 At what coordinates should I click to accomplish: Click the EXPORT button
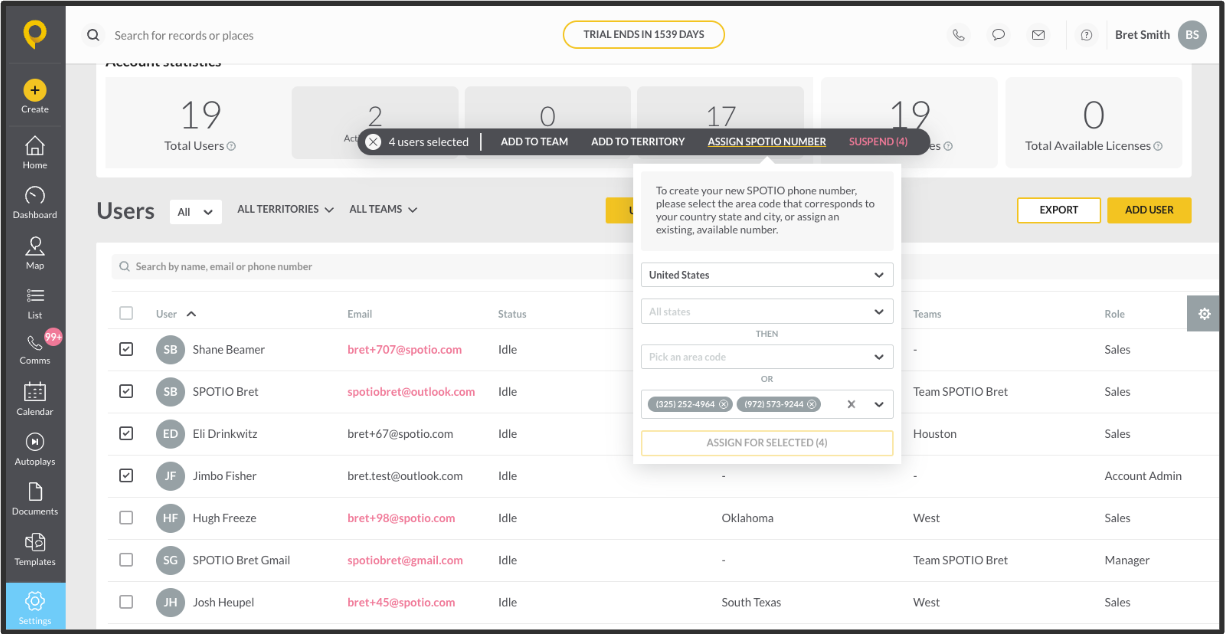[1059, 210]
